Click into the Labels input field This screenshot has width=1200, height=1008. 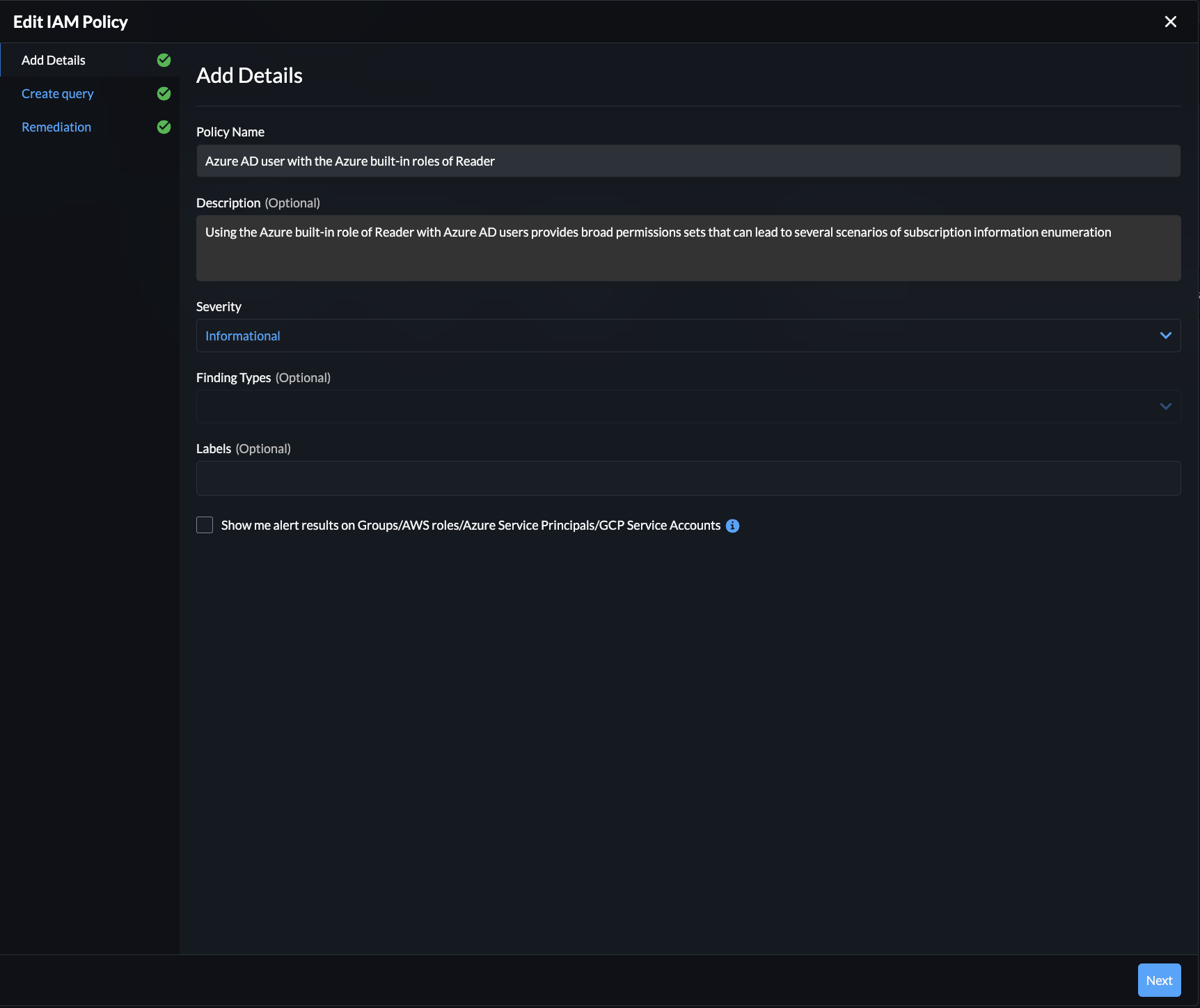[x=688, y=479]
